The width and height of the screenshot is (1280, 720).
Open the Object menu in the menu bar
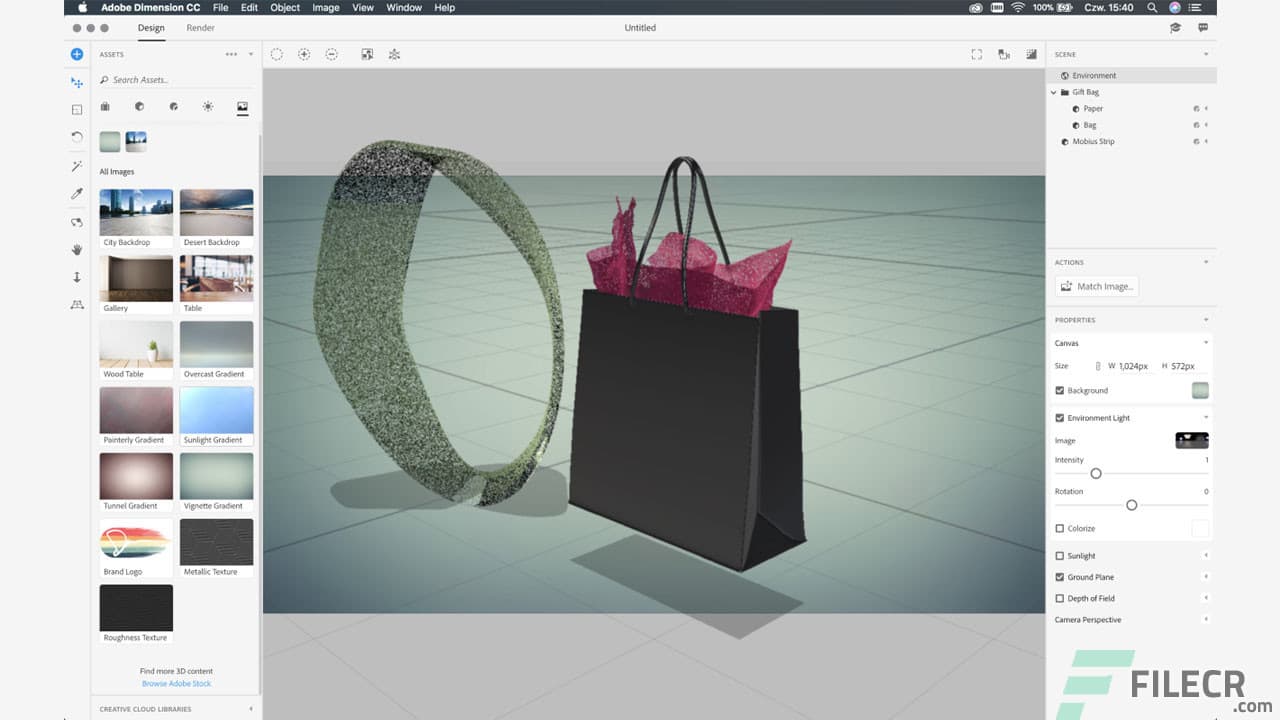point(284,7)
